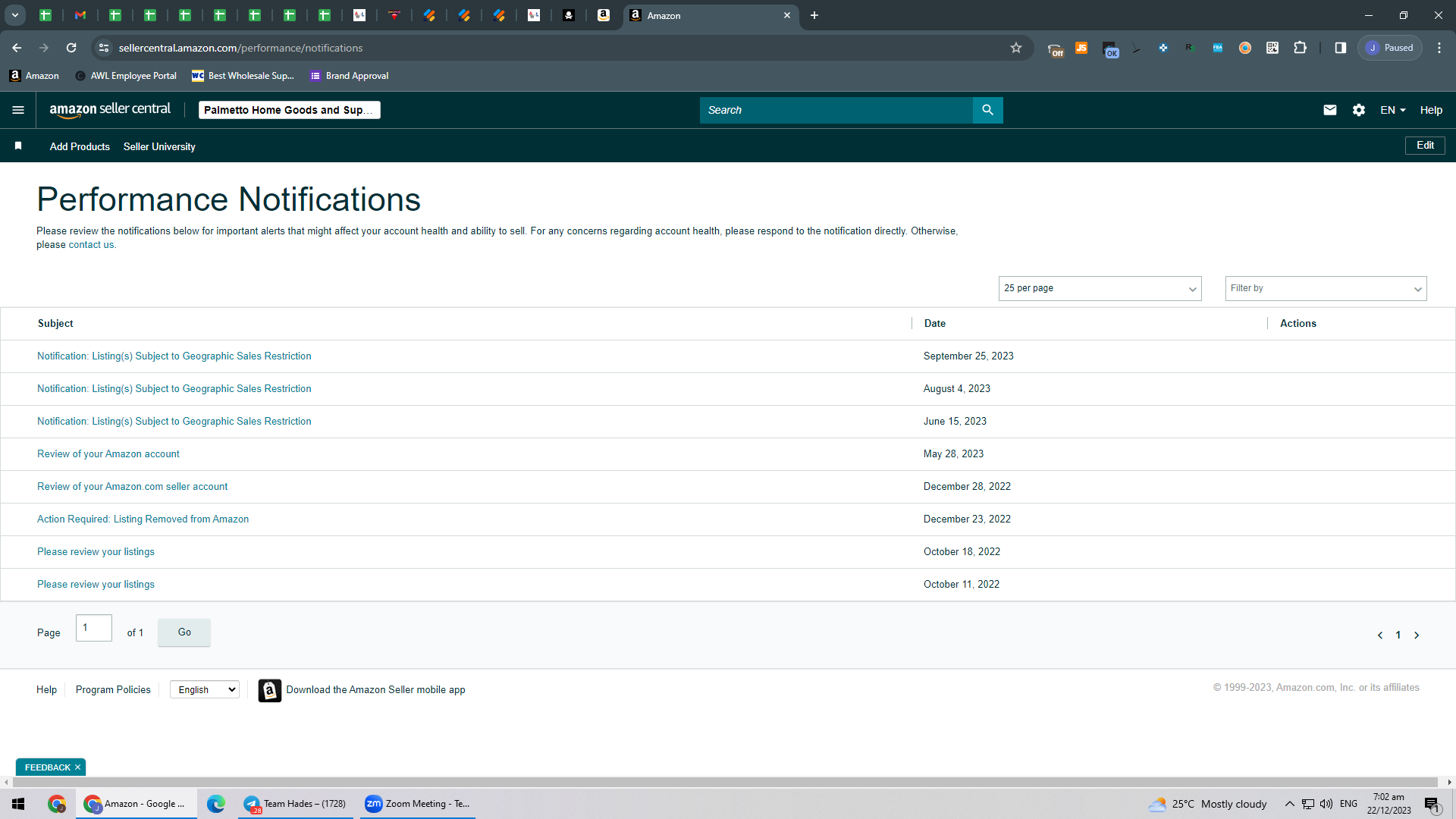Show hidden system tray icons
Image resolution: width=1456 pixels, height=819 pixels.
pos(1289,804)
